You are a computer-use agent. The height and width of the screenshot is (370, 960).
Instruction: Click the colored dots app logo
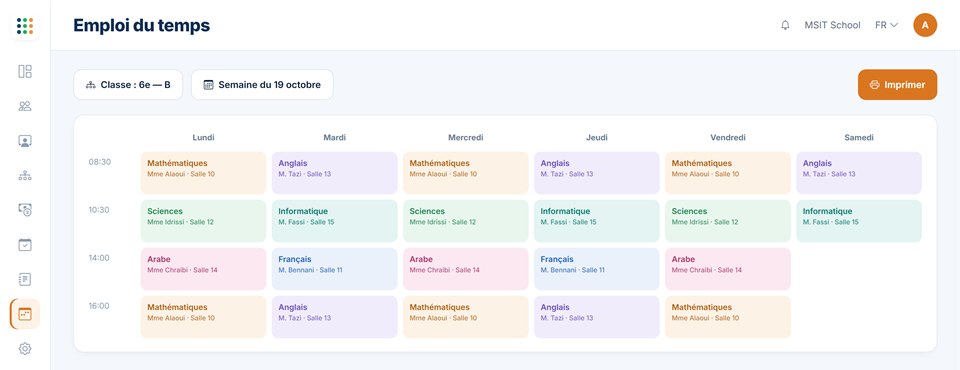click(x=25, y=26)
